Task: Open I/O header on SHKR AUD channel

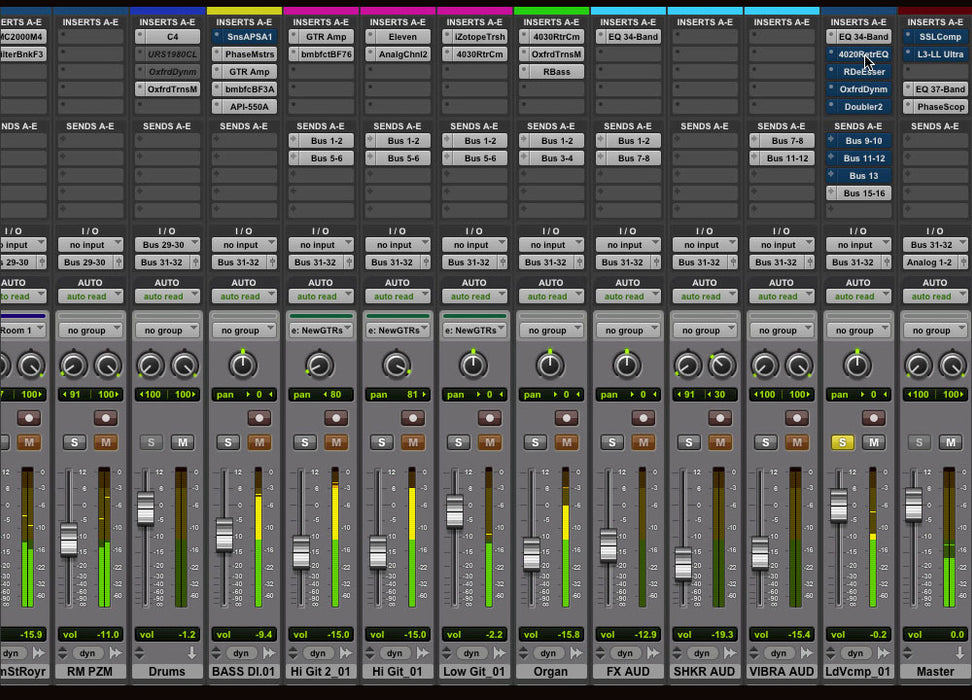Action: pyautogui.click(x=704, y=231)
